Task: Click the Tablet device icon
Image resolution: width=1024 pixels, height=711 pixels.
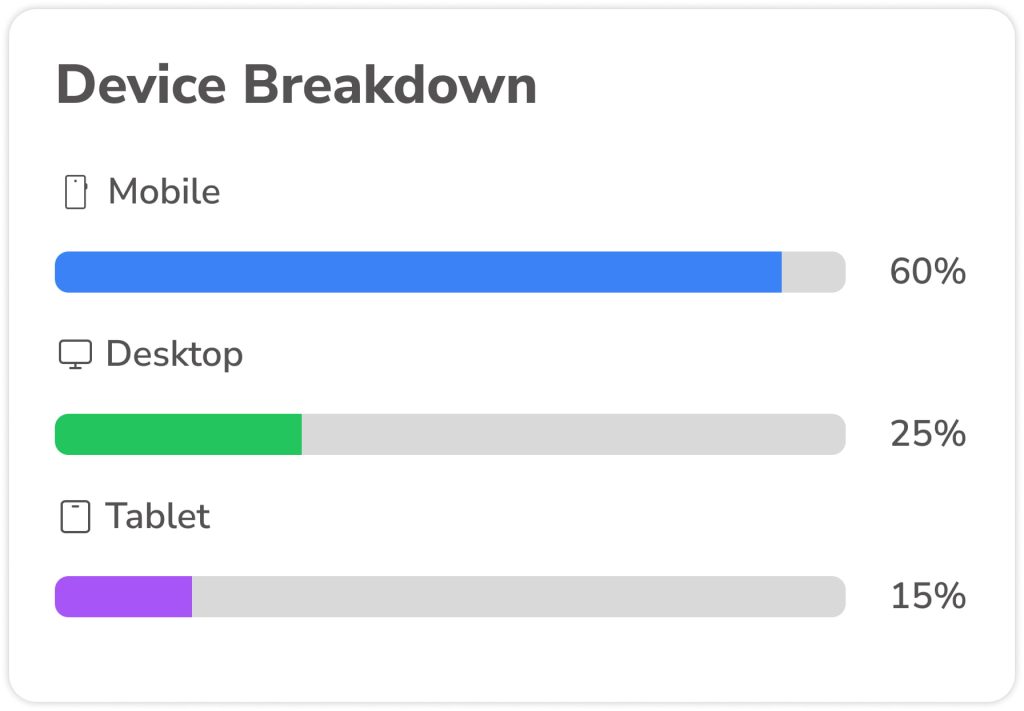Action: point(75,516)
